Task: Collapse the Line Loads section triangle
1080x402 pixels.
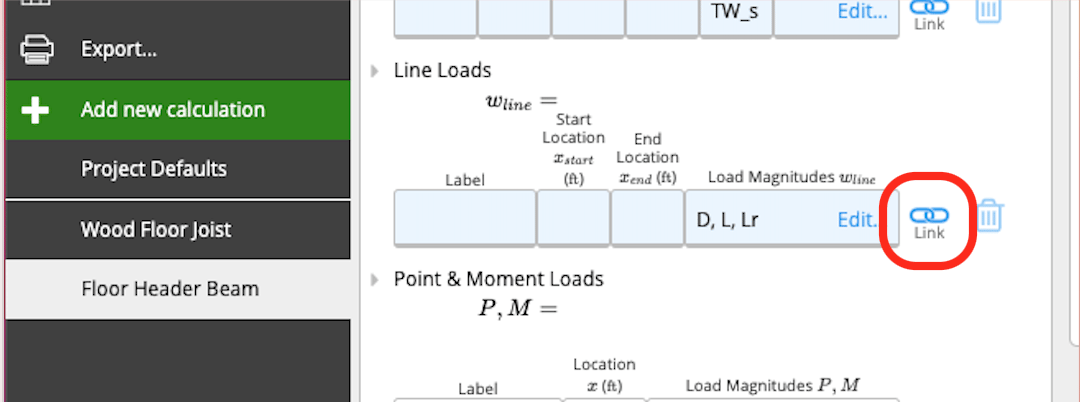Action: [x=375, y=70]
